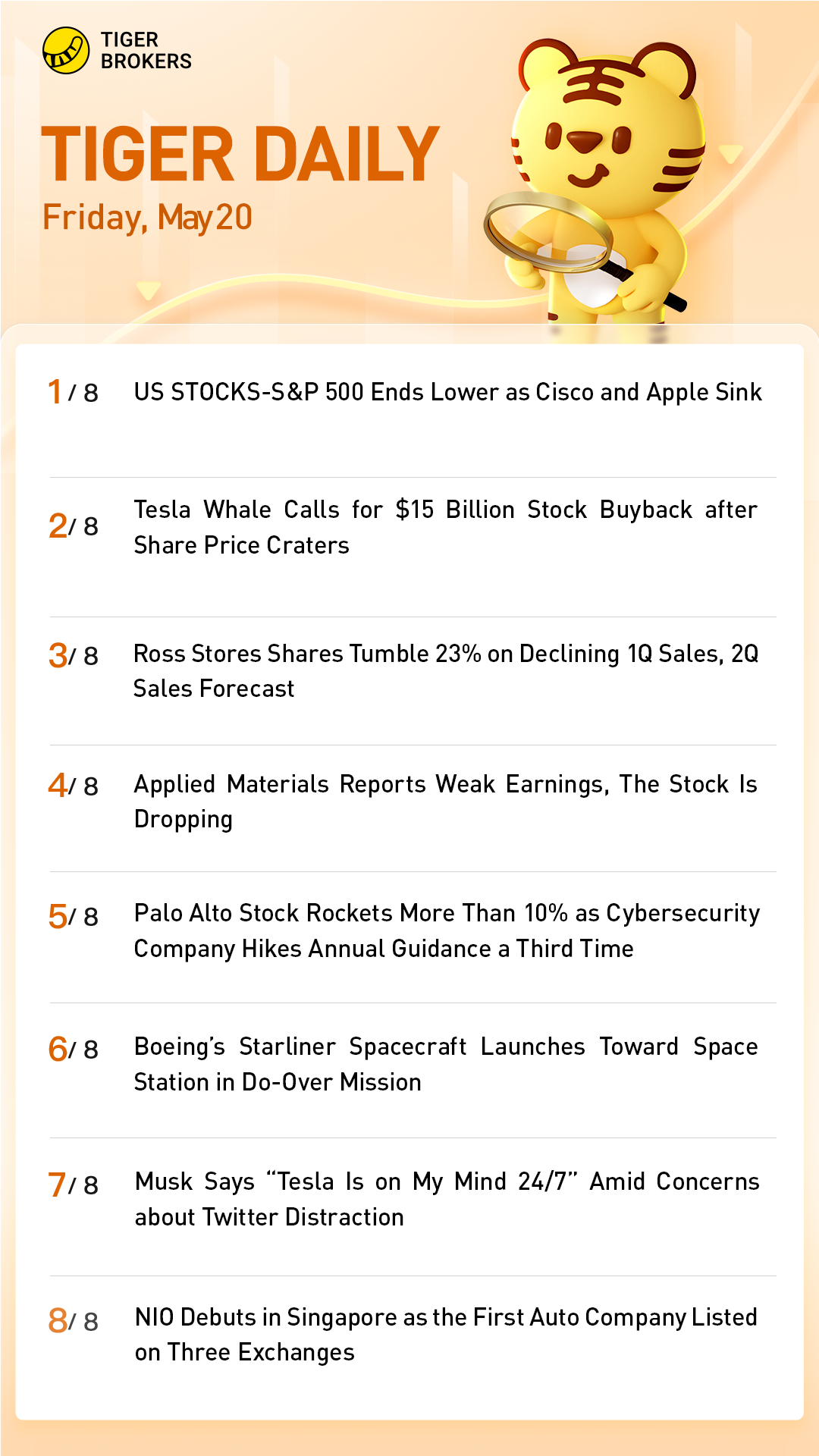This screenshot has height=1456, width=819.
Task: Open NIO Debuts in Singapore headline
Action: click(x=445, y=1334)
